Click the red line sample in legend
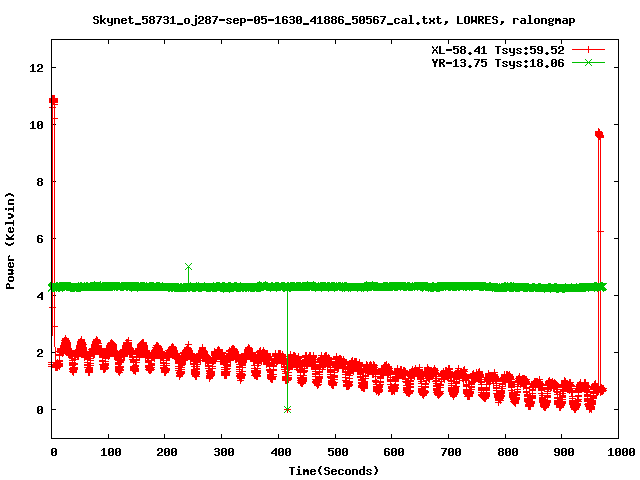 tap(588, 50)
